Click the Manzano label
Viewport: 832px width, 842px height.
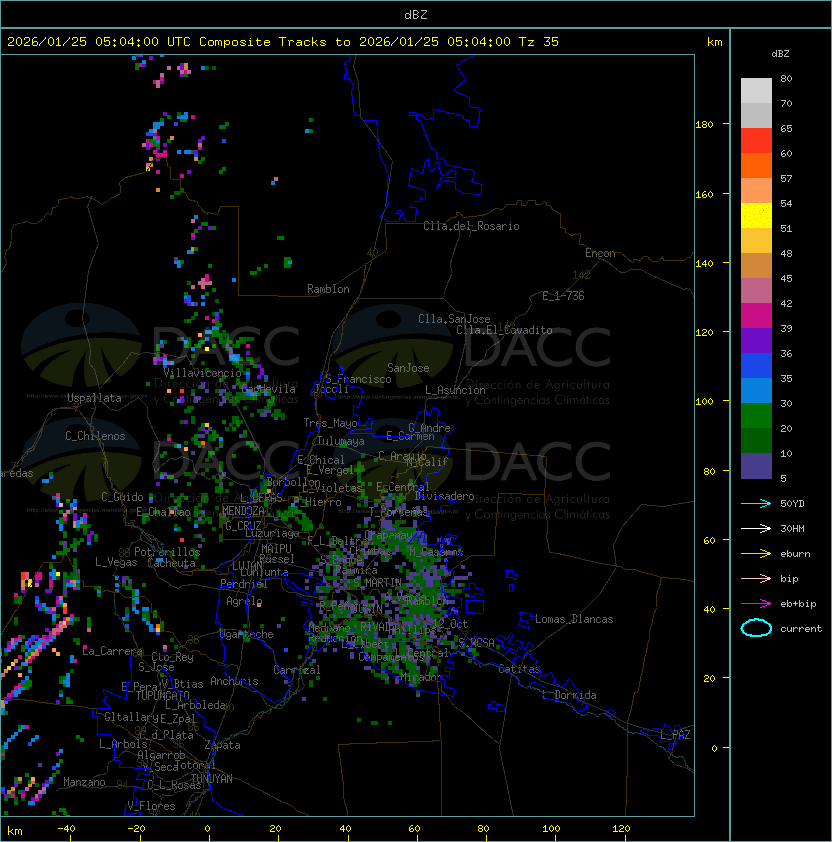84,782
